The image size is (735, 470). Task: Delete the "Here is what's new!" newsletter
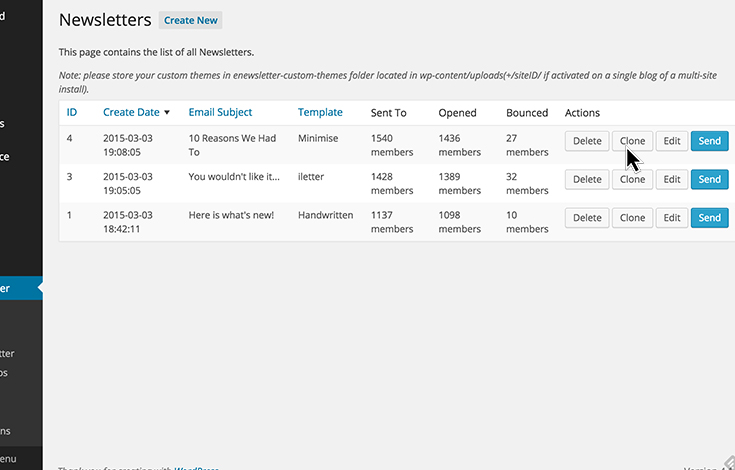[587, 218]
